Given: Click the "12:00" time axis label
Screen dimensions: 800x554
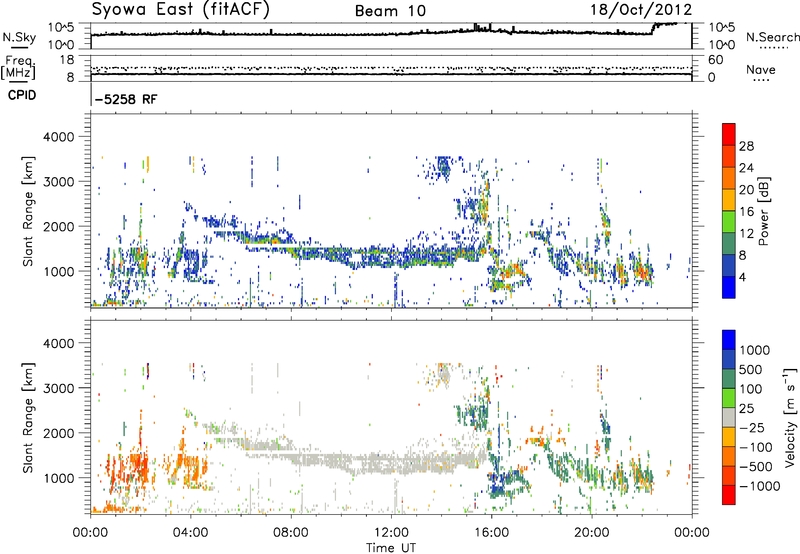Looking at the screenshot, I should coord(391,533).
